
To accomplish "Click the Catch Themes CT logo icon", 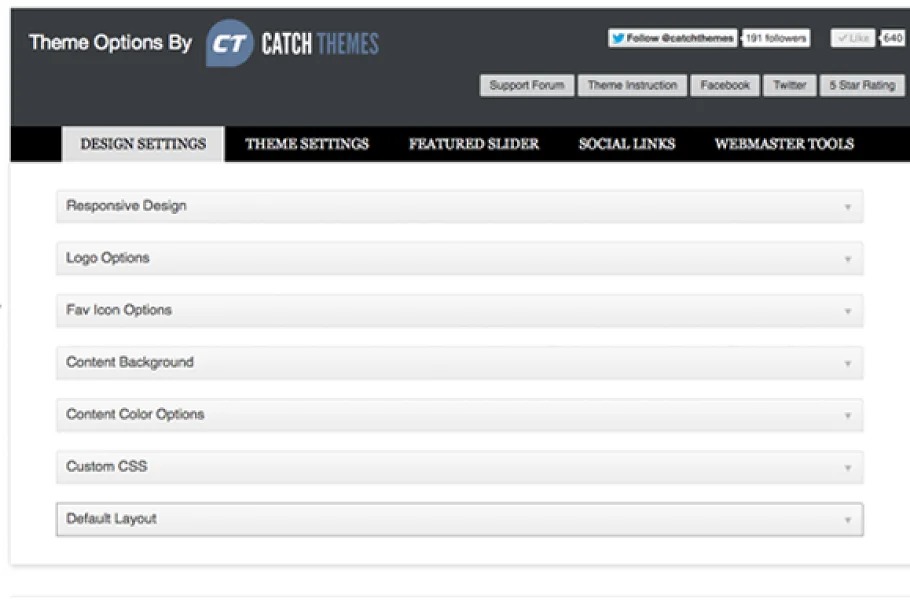I will pyautogui.click(x=228, y=44).
